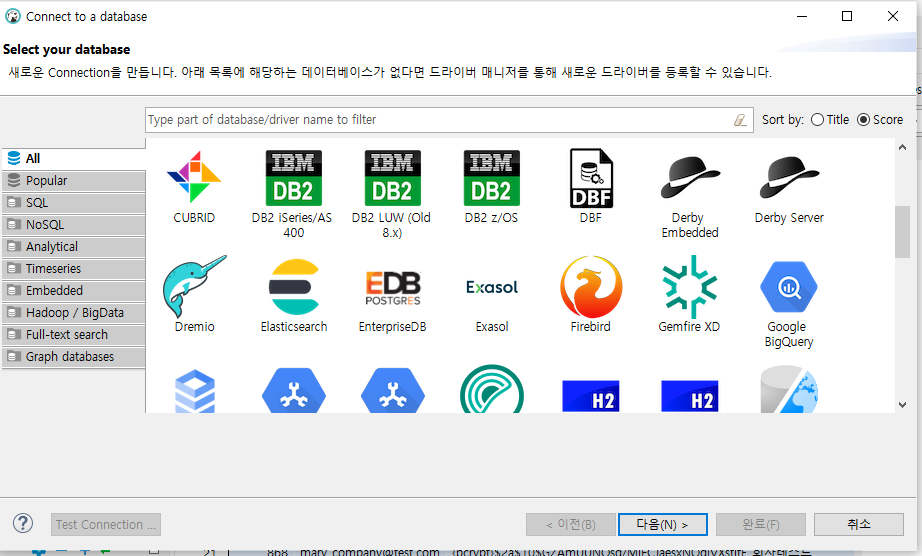The width and height of the screenshot is (922, 556).
Task: Show Embedded databases
Action: point(74,291)
